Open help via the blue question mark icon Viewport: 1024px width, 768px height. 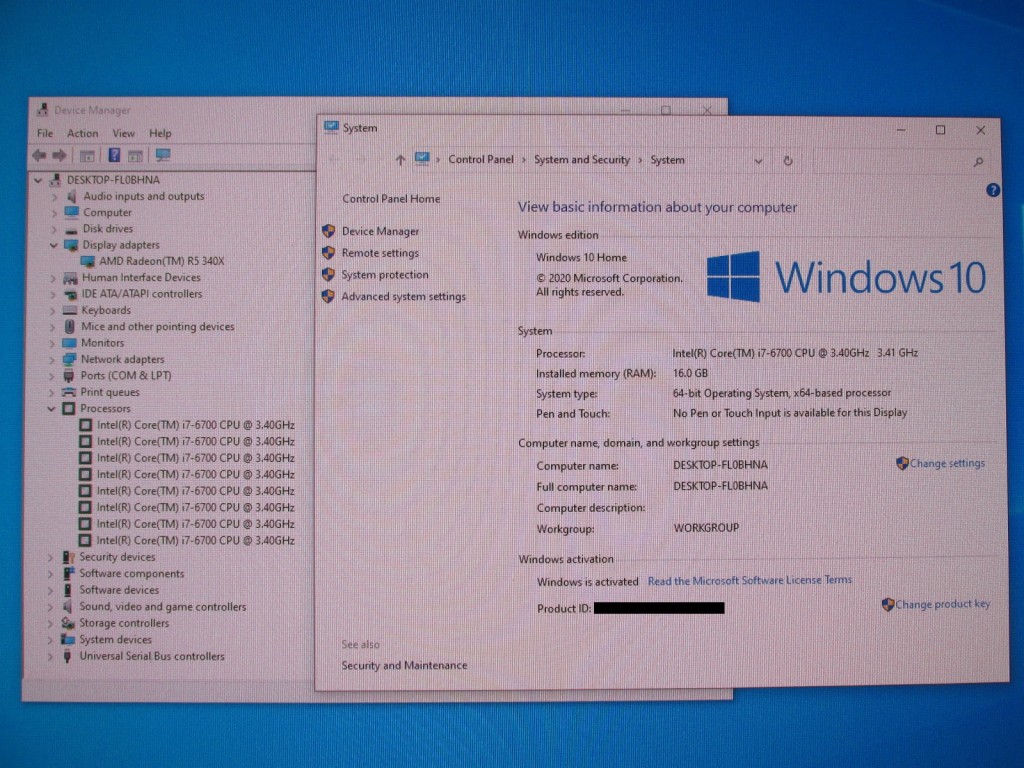[993, 190]
